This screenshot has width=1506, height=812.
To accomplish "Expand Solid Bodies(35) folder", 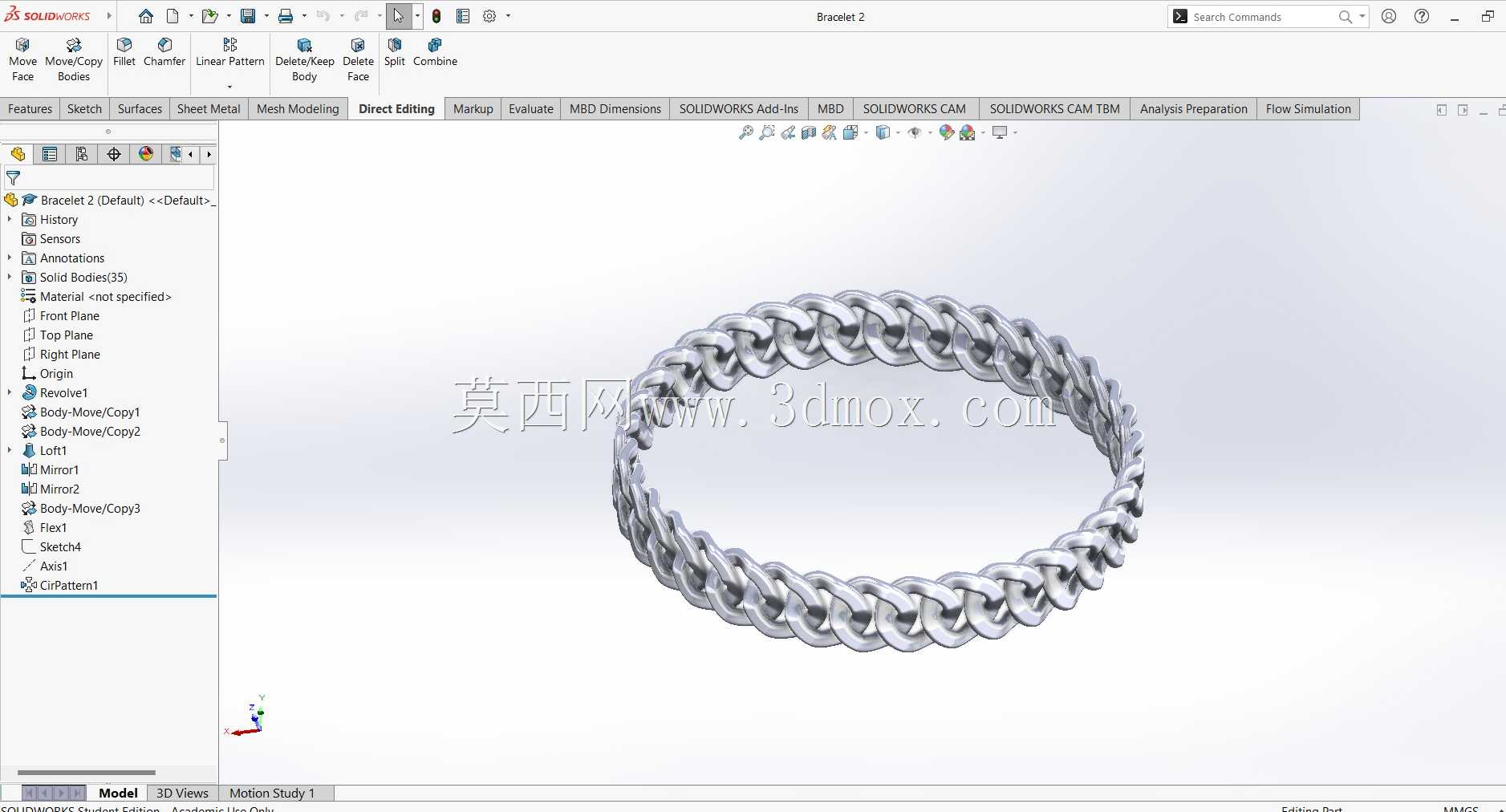I will click(10, 277).
